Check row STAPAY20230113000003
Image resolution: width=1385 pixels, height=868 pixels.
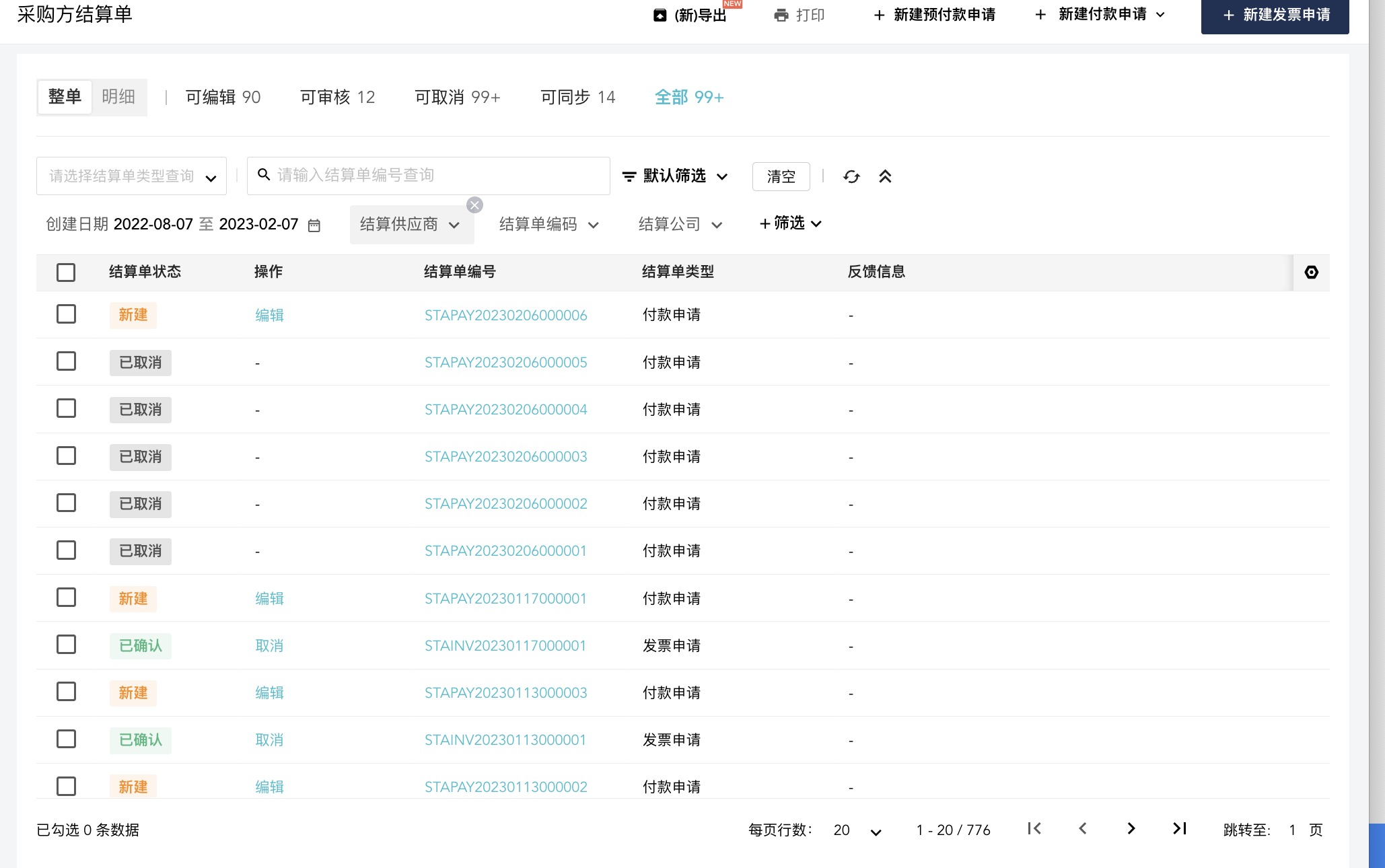pyautogui.click(x=66, y=692)
